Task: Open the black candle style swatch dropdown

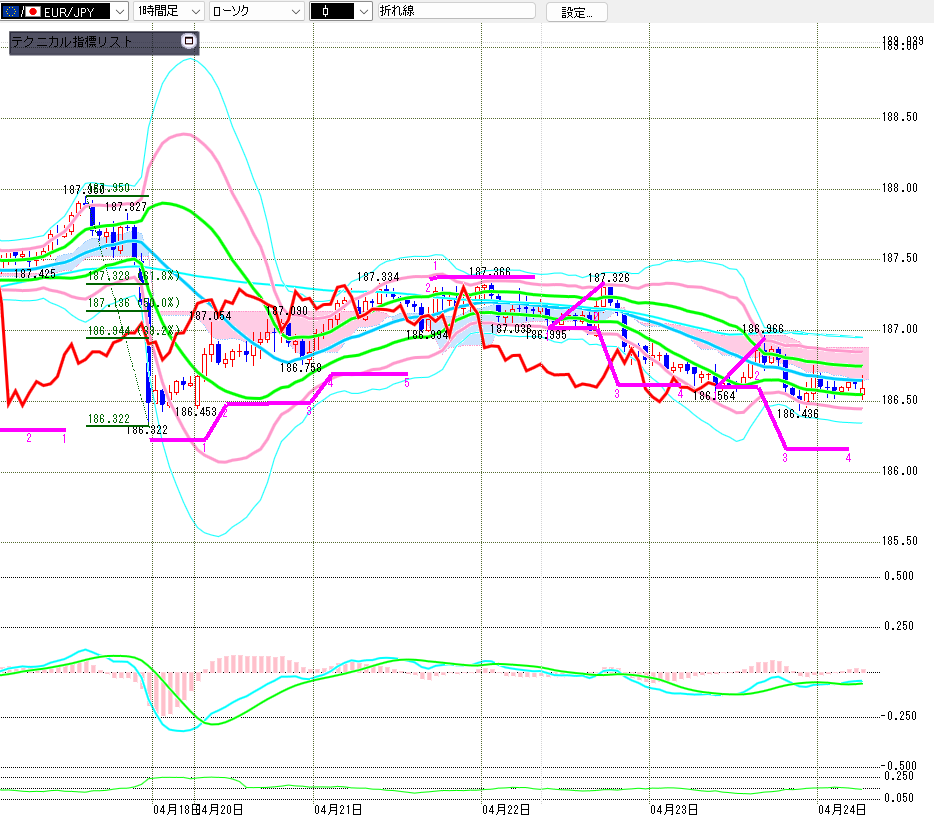Action: point(340,12)
